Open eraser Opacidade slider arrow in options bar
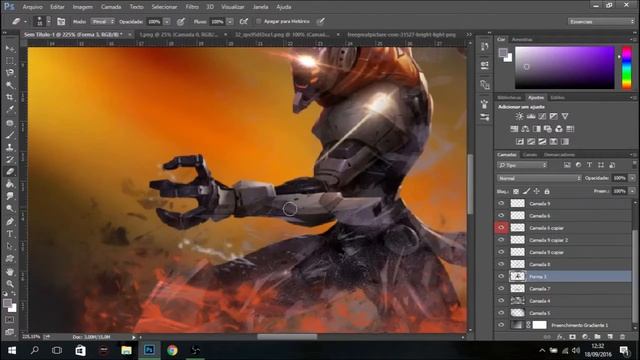640x360 pixels. [167, 21]
